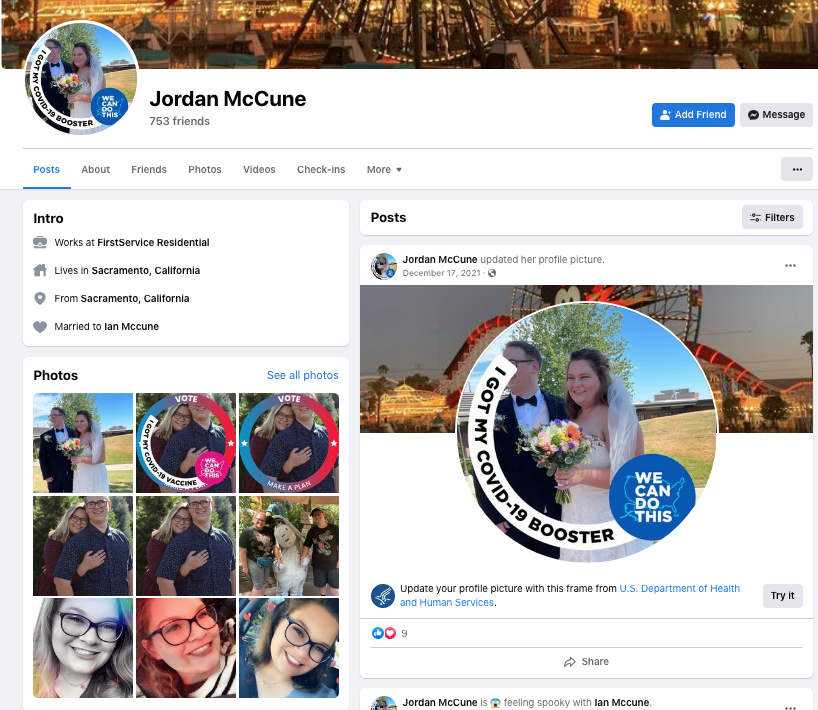Viewport: 818px width, 710px height.
Task: Click Ian Mccune in the feeling spooky post
Action: [622, 703]
